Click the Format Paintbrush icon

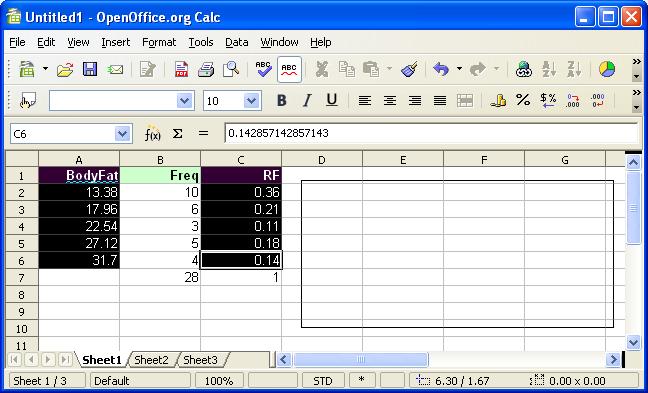[x=409, y=69]
